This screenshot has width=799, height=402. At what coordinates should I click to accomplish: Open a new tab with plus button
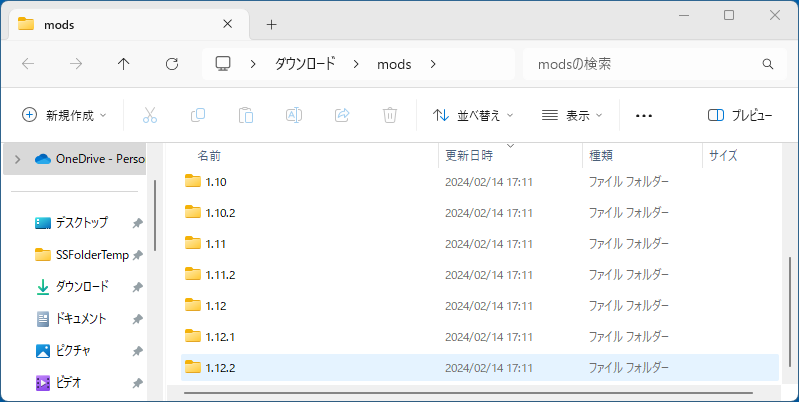(271, 24)
